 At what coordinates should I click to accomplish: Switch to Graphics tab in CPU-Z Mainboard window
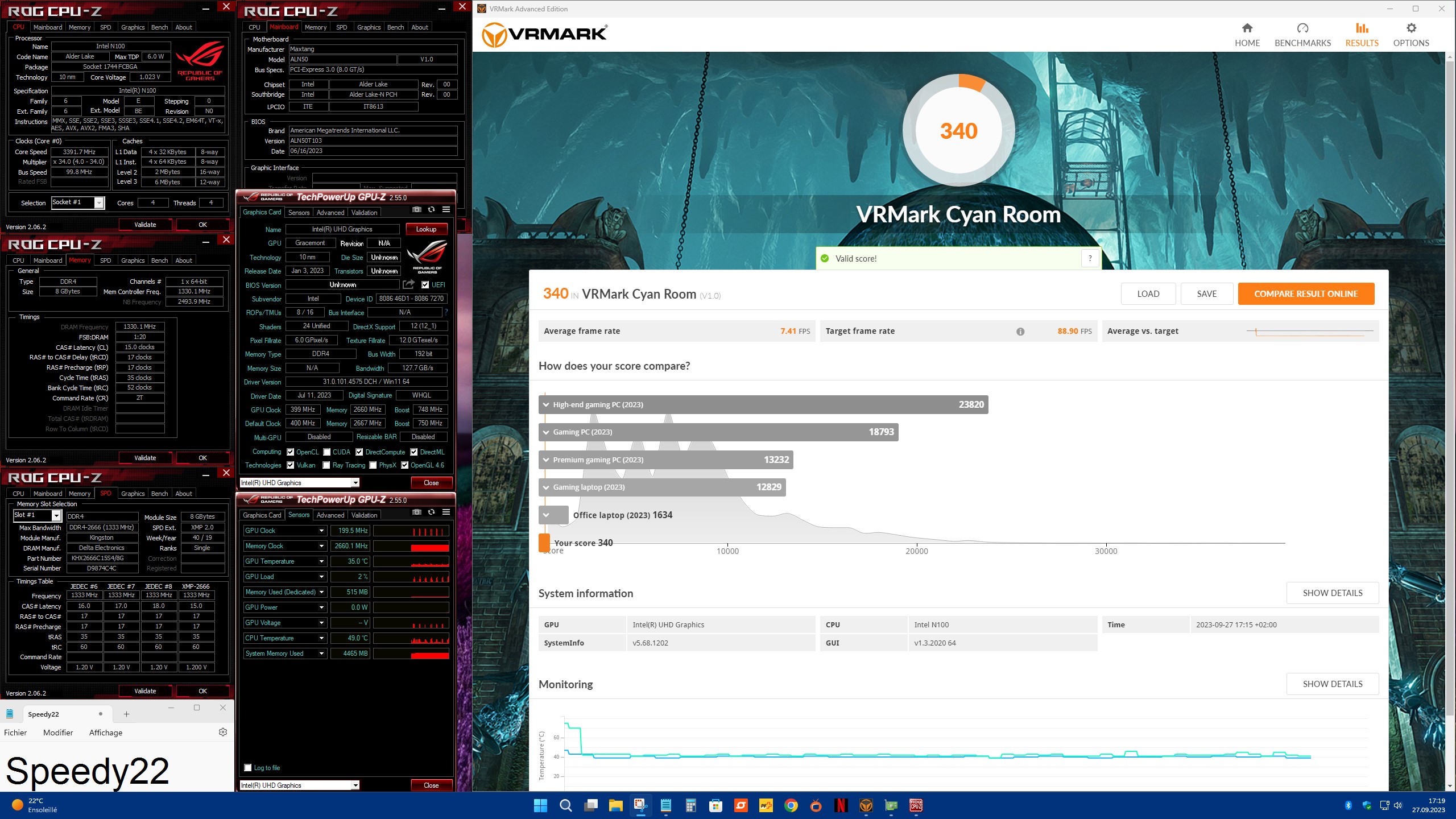click(x=369, y=27)
